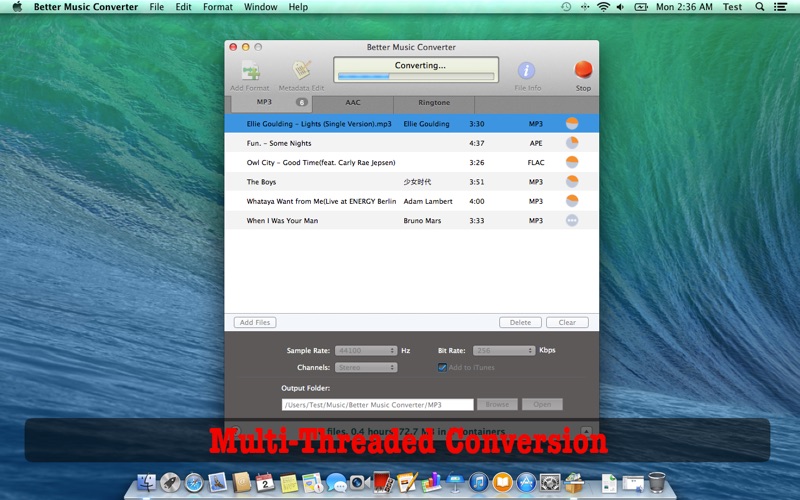Click the Delete button
This screenshot has height=500, width=800.
tap(520, 322)
